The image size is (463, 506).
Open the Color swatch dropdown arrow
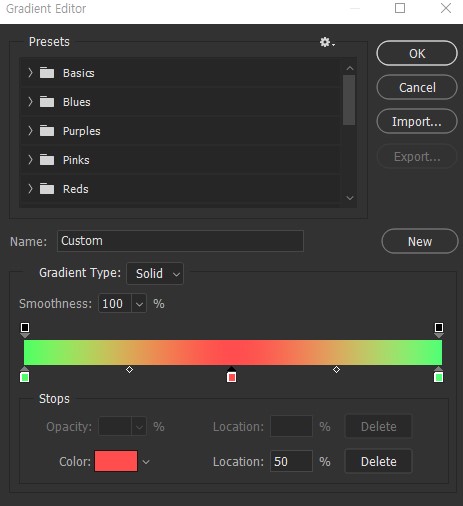coord(146,462)
